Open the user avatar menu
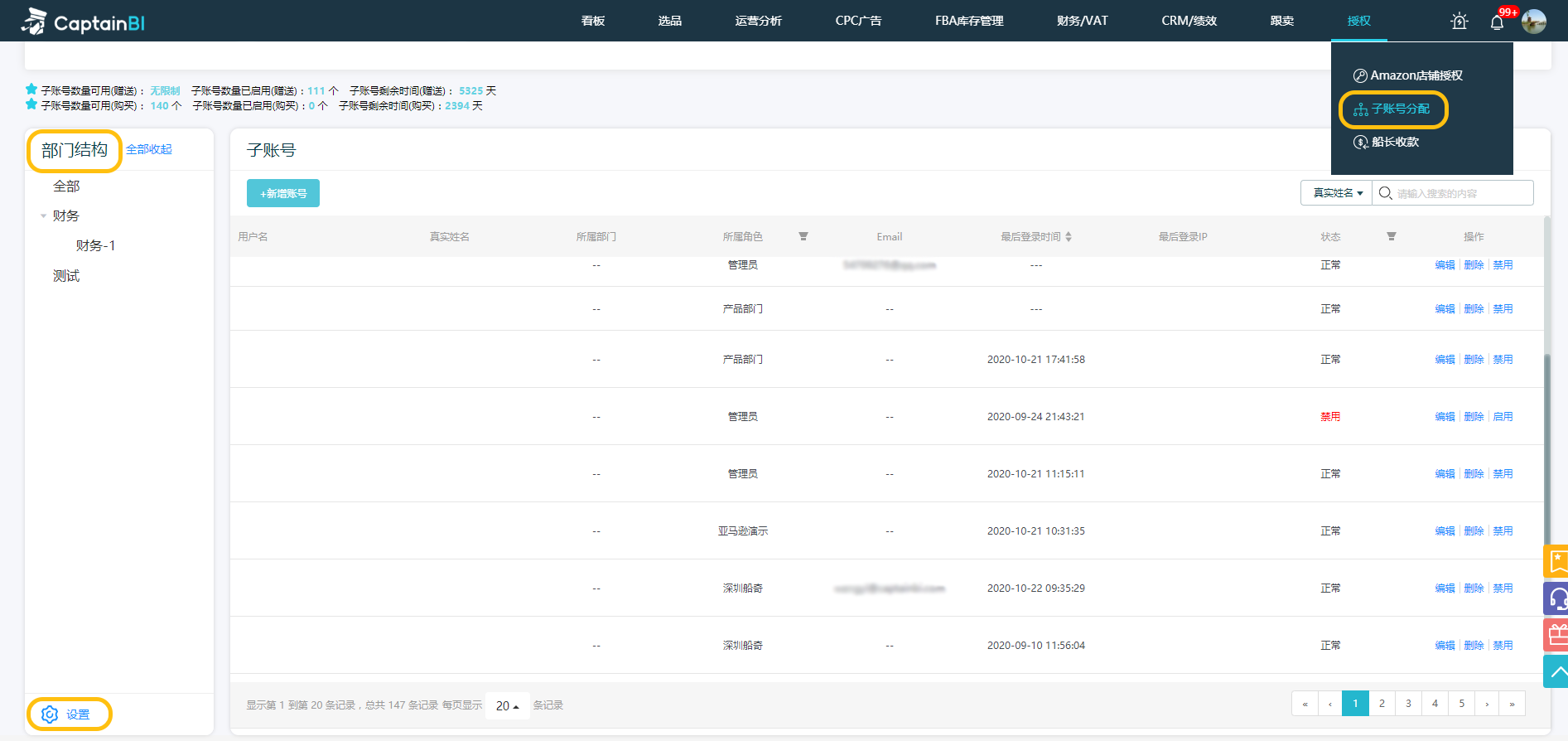The width and height of the screenshot is (1568, 741). click(x=1534, y=22)
